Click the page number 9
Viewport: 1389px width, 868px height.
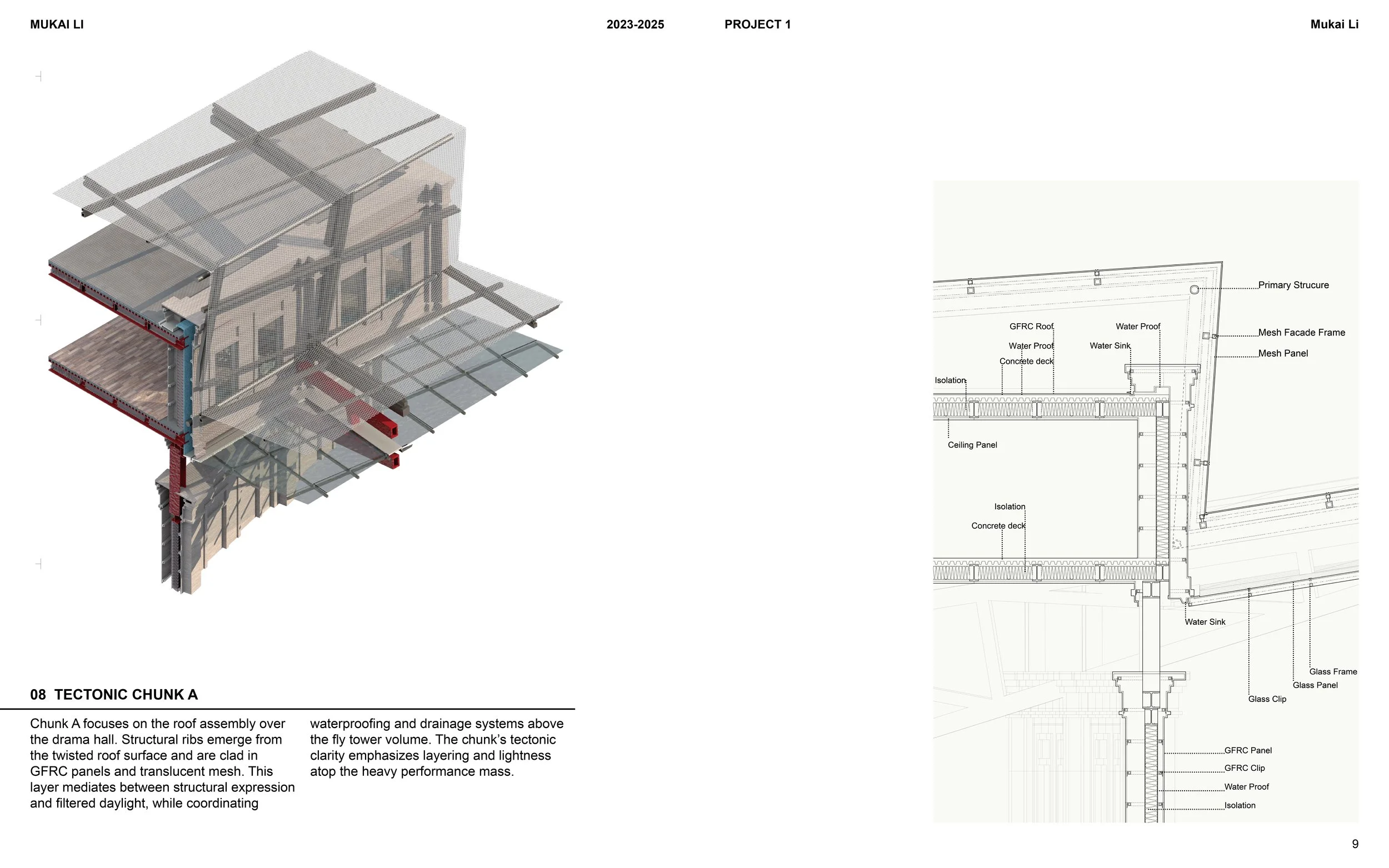[1355, 844]
